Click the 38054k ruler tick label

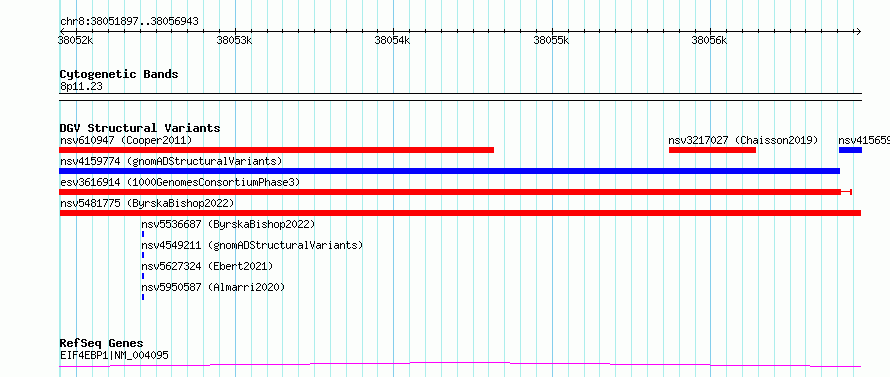(x=392, y=41)
